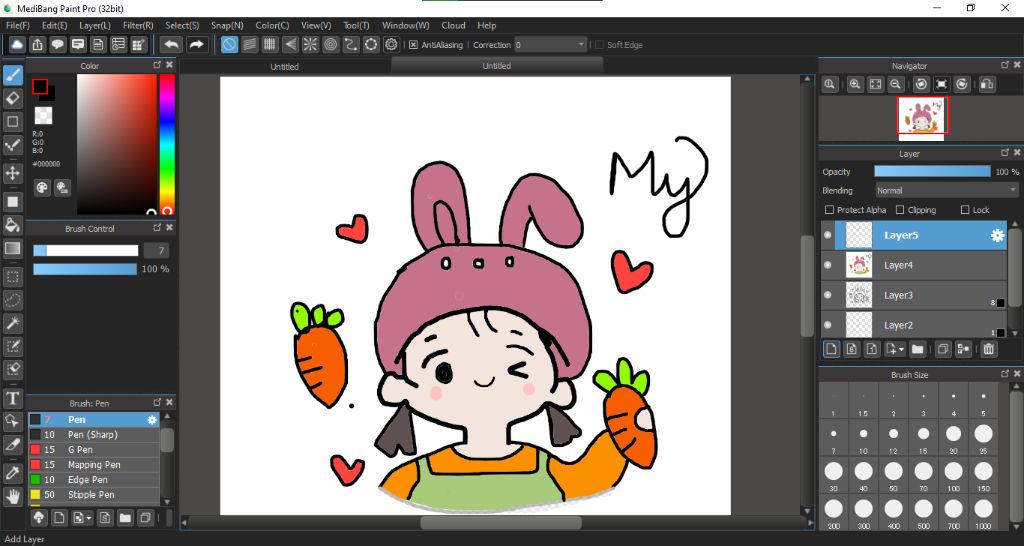Select Edge Pen brush

pyautogui.click(x=93, y=480)
